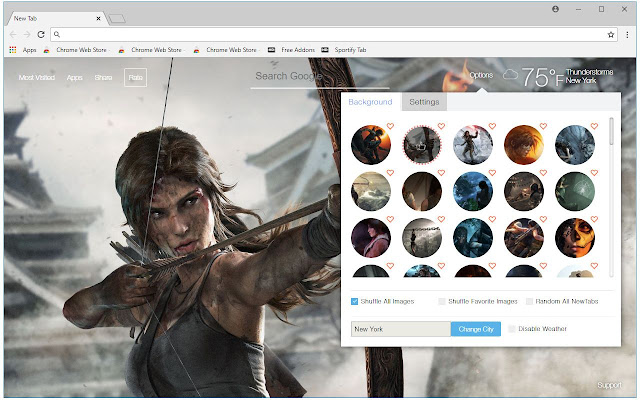This screenshot has width=640, height=400.
Task: Select the green shattered-glass thumbnail
Action: tap(575, 191)
